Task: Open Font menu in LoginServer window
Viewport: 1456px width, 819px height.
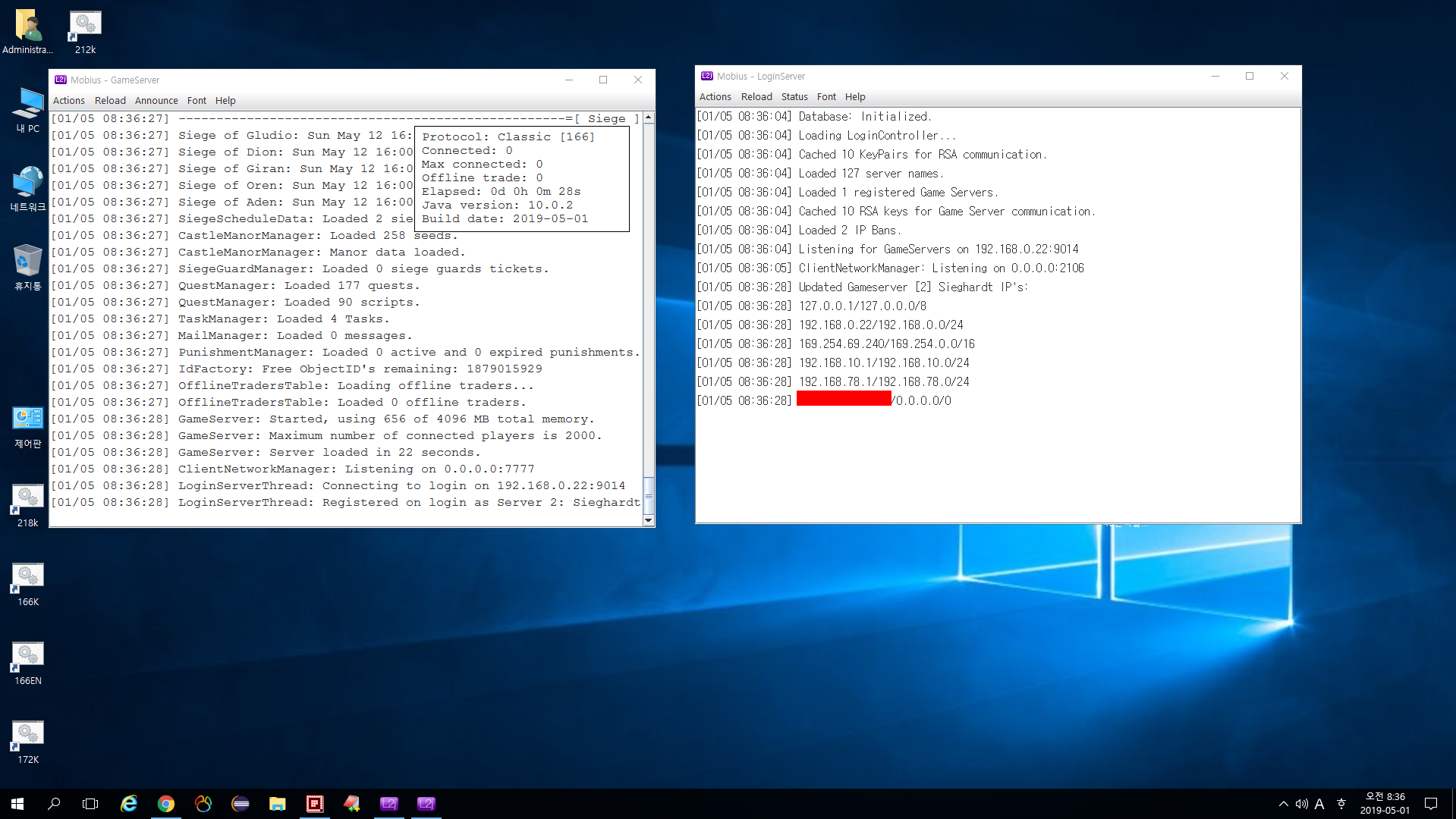Action: point(826,96)
